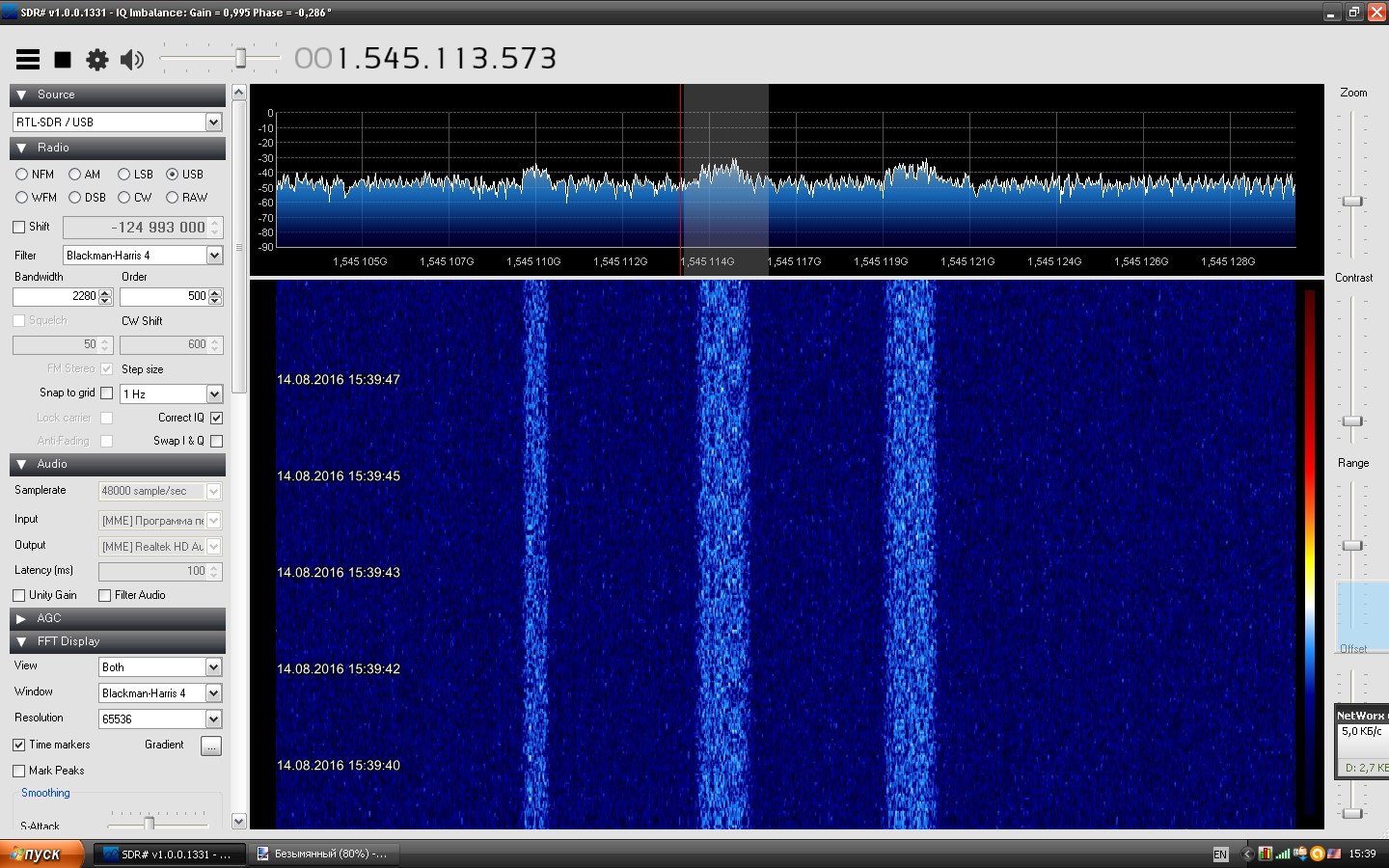Open the Step size 1 Hz dropdown
Screen dimensions: 1389x868
[x=171, y=394]
